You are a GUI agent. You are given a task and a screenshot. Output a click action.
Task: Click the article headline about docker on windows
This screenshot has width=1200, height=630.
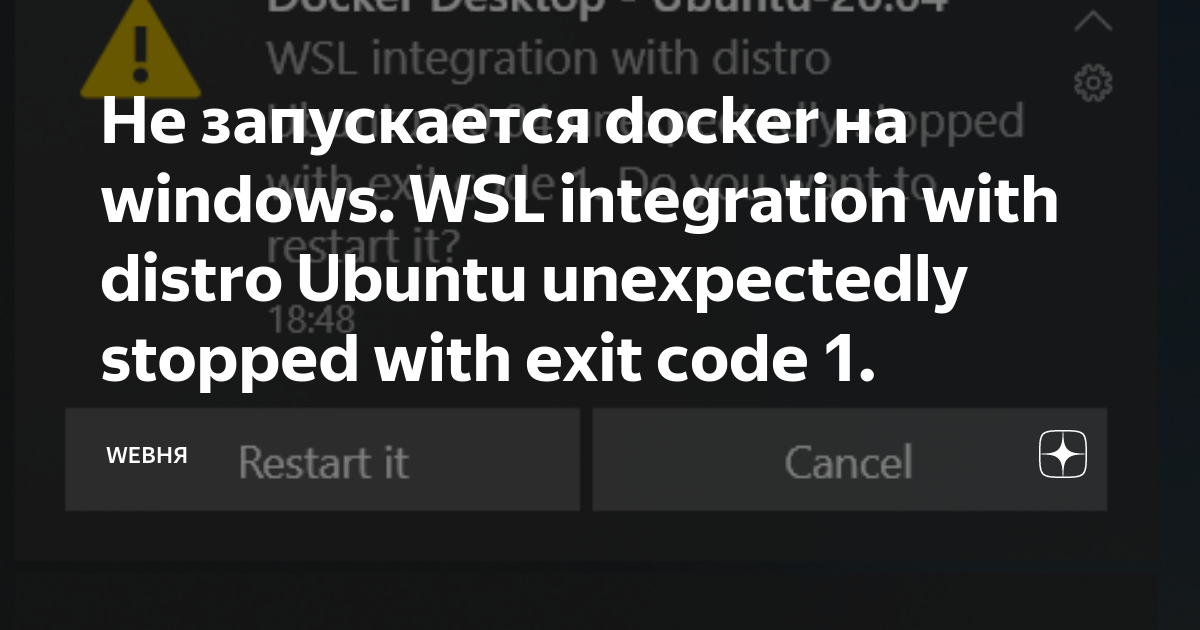580,240
